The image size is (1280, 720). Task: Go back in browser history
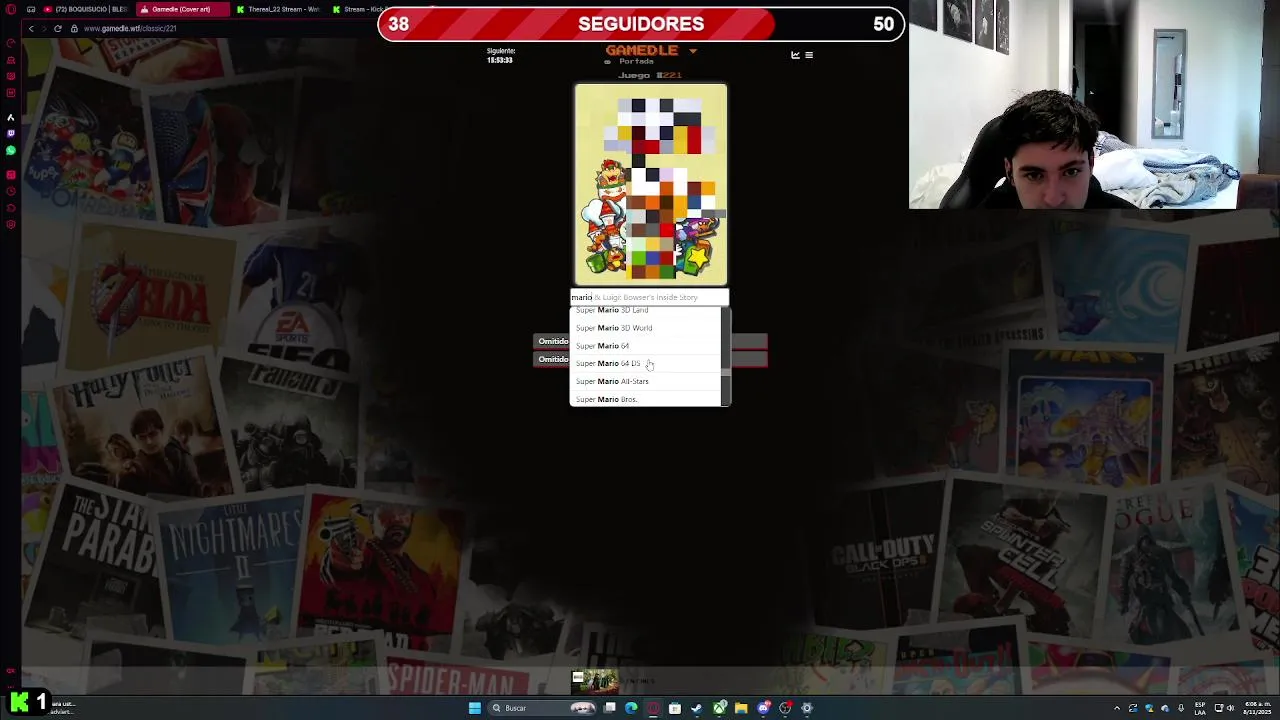(x=31, y=28)
